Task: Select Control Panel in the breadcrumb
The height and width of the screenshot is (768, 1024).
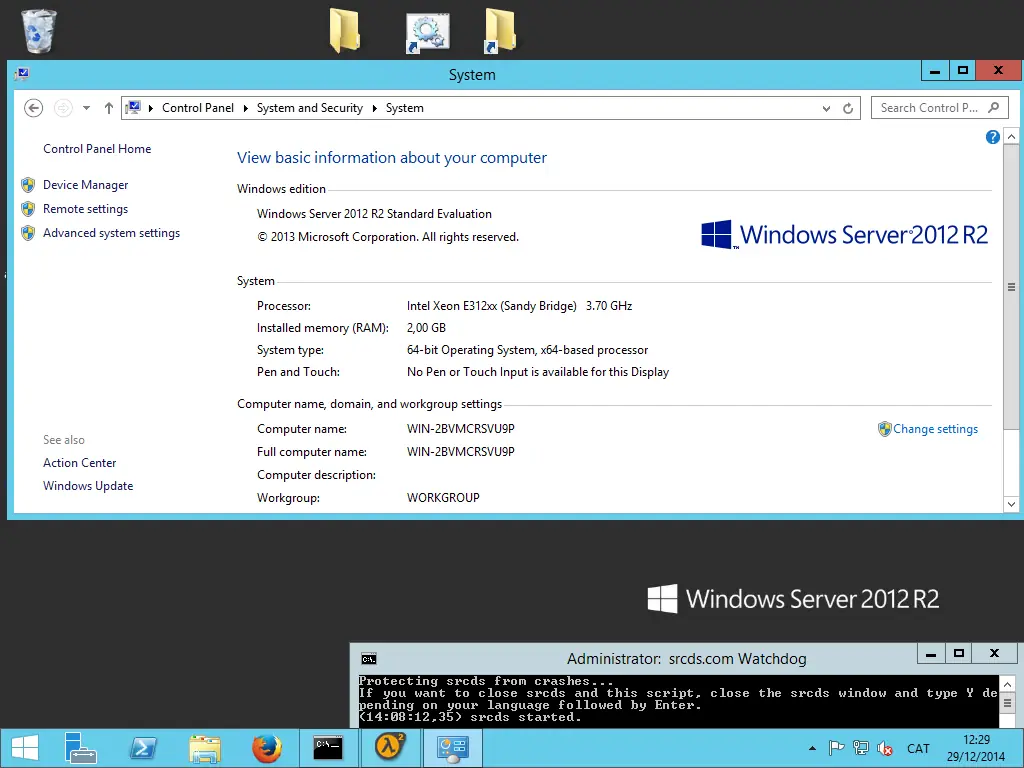Action: (198, 108)
